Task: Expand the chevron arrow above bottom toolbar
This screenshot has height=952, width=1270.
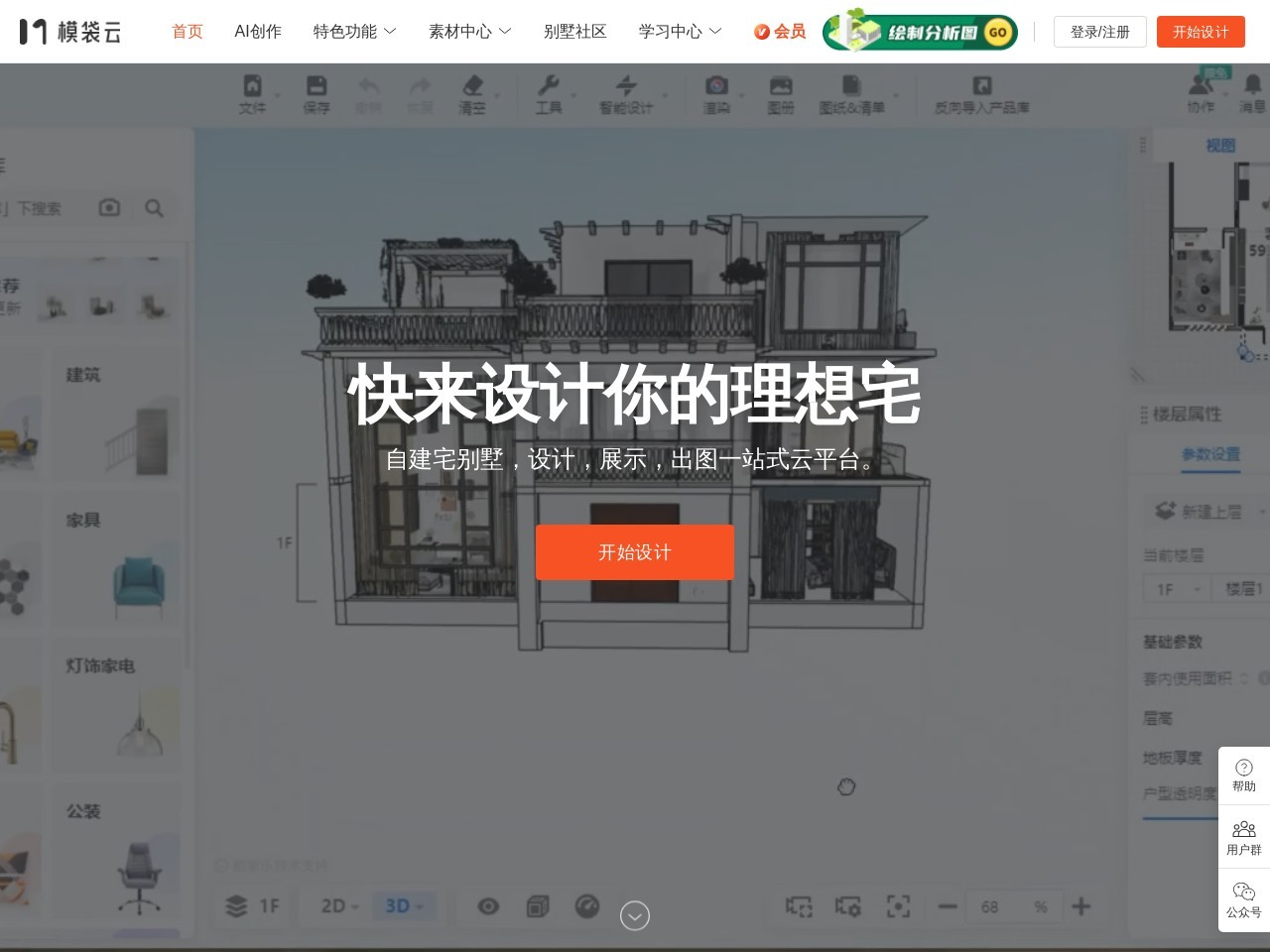Action: [635, 915]
